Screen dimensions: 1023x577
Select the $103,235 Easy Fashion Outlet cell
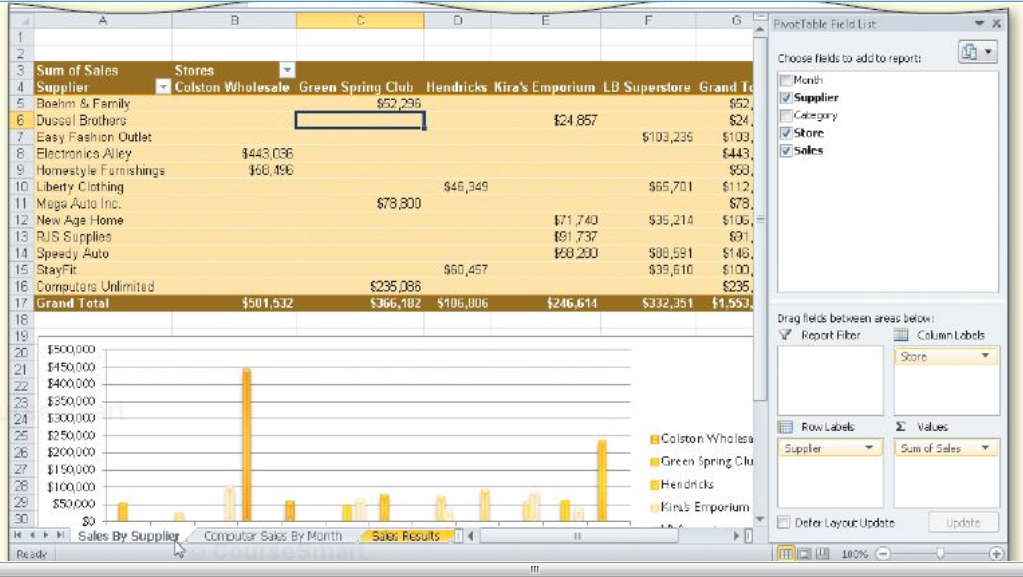click(x=648, y=137)
